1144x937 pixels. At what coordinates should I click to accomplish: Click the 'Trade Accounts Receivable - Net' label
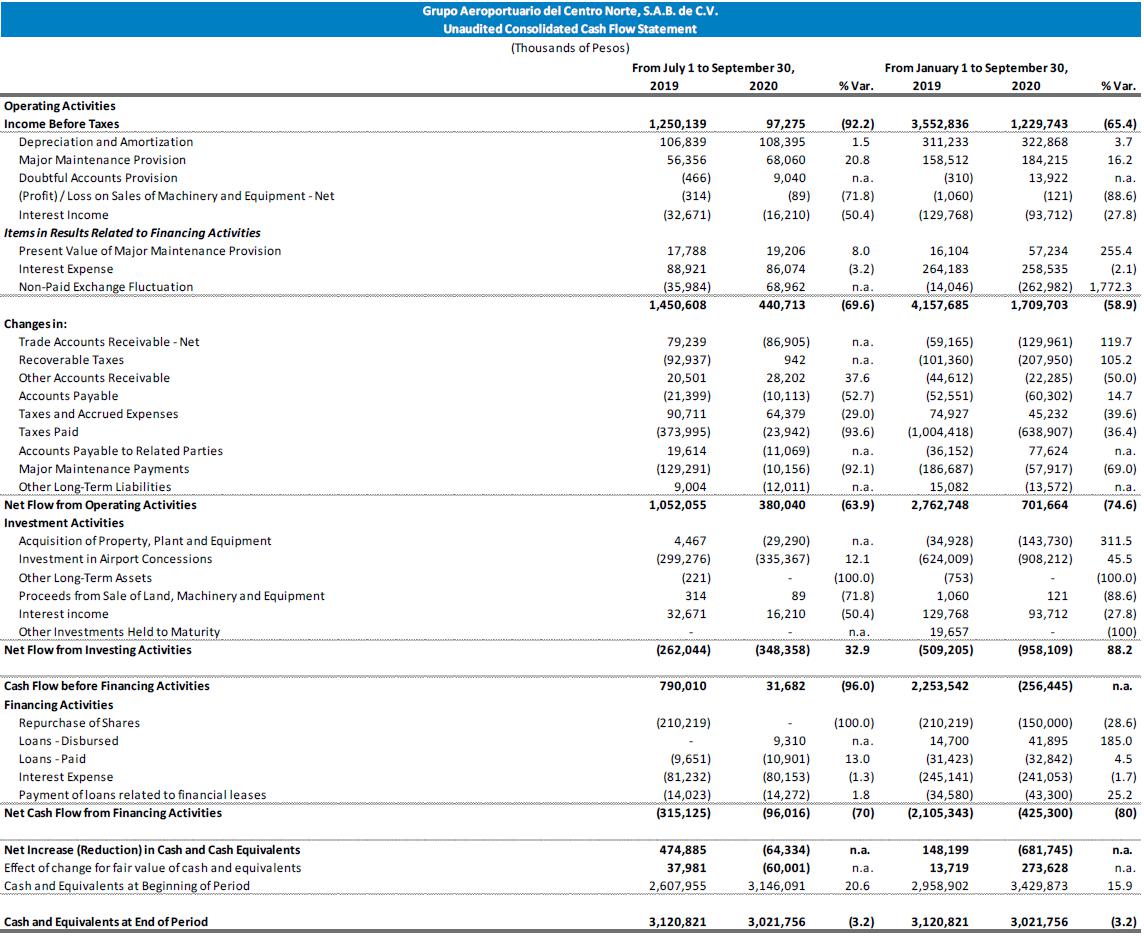coord(109,342)
